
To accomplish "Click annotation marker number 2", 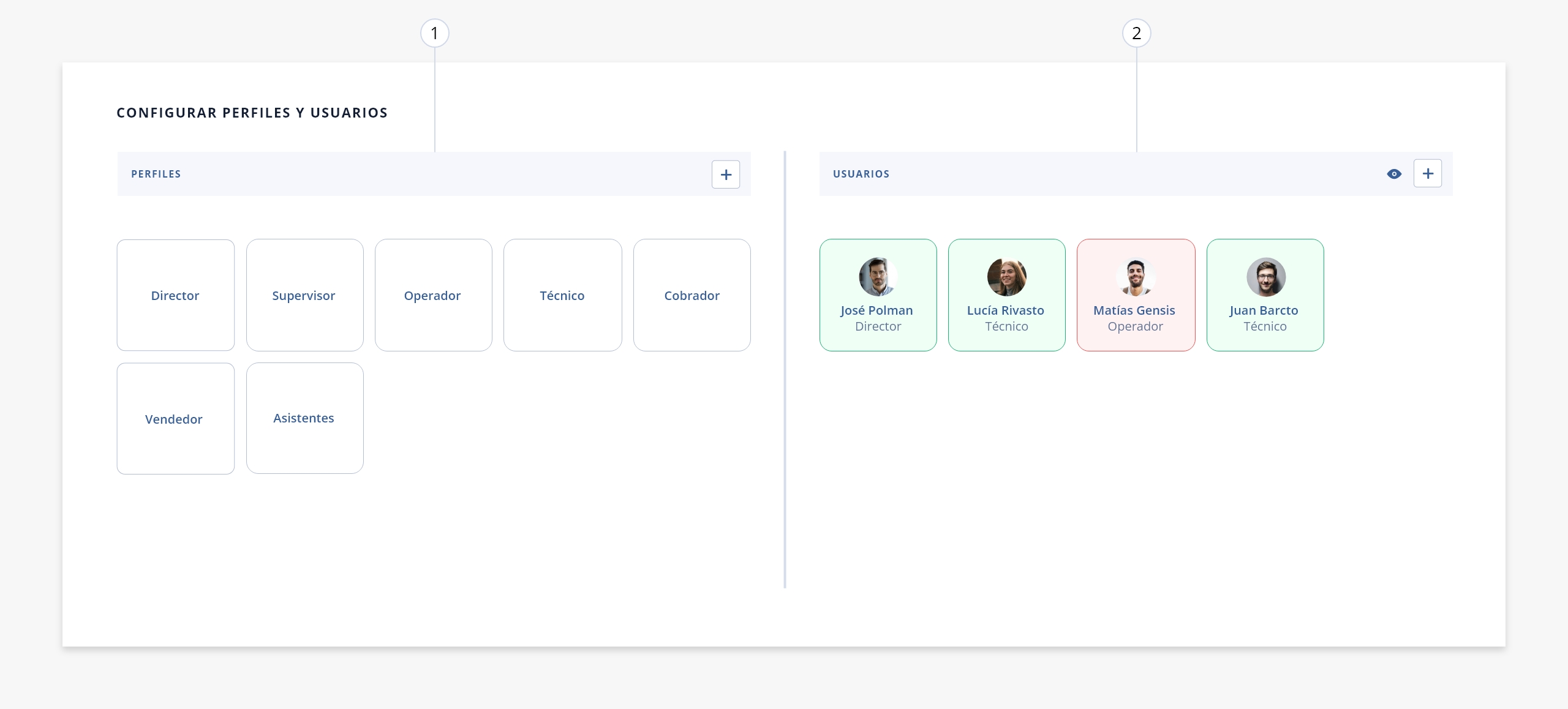I will point(1137,33).
